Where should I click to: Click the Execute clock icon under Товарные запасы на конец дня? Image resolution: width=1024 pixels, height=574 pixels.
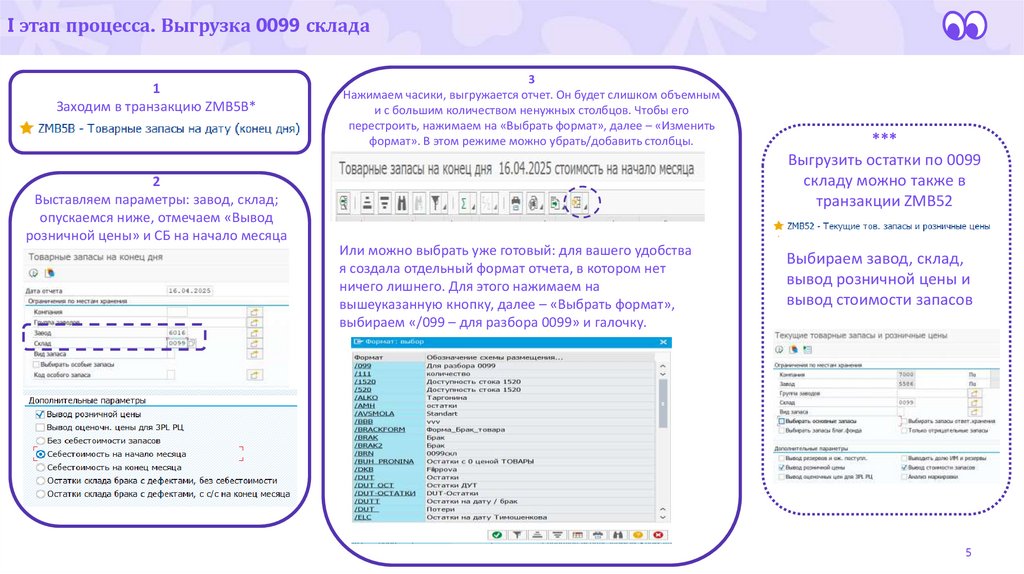click(33, 273)
